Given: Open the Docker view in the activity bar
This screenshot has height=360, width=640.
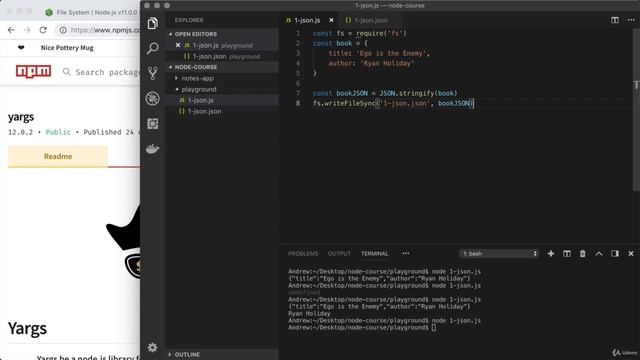Looking at the screenshot, I should (x=153, y=149).
